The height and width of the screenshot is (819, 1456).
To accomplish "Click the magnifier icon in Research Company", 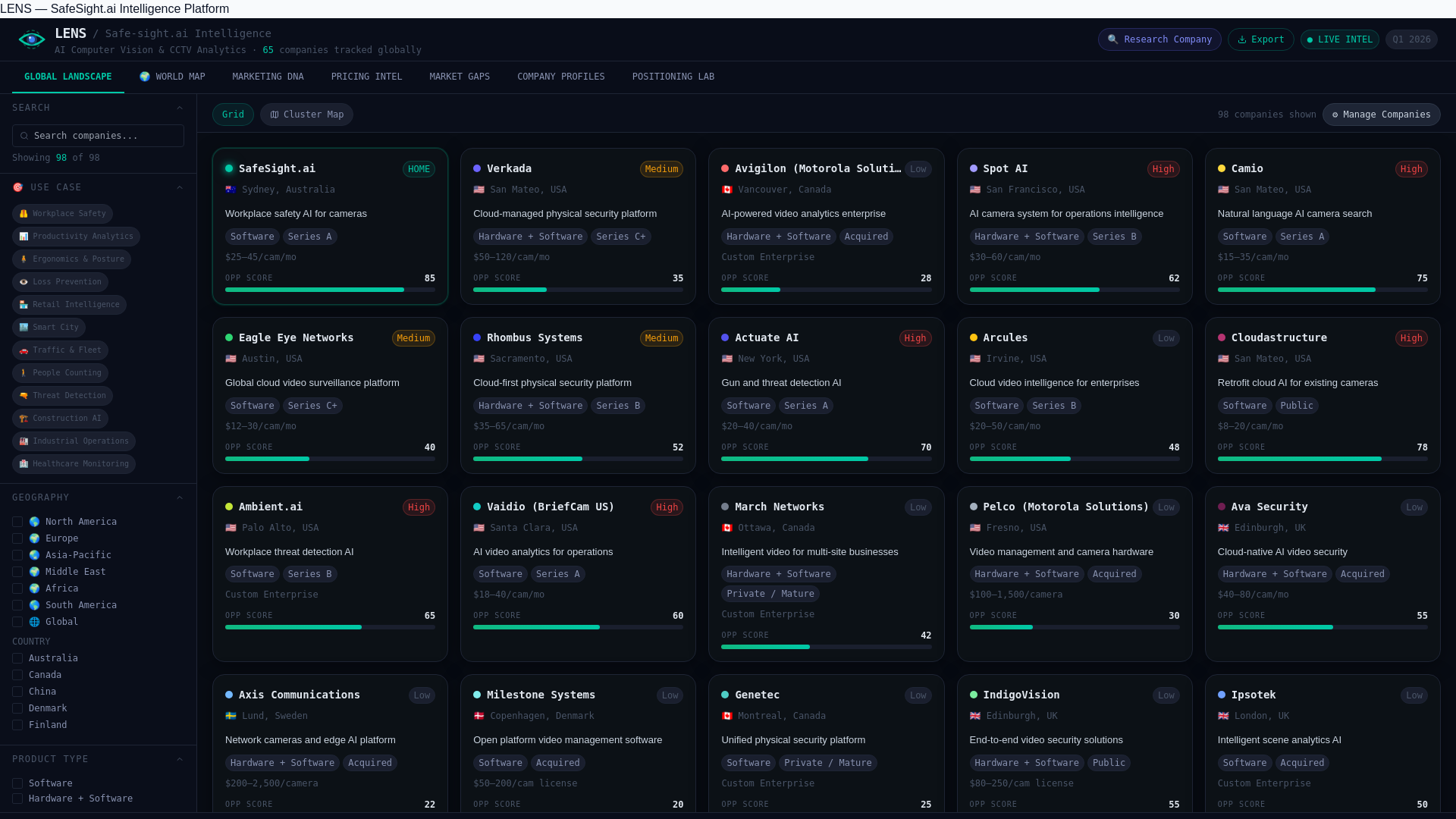I will [1112, 39].
